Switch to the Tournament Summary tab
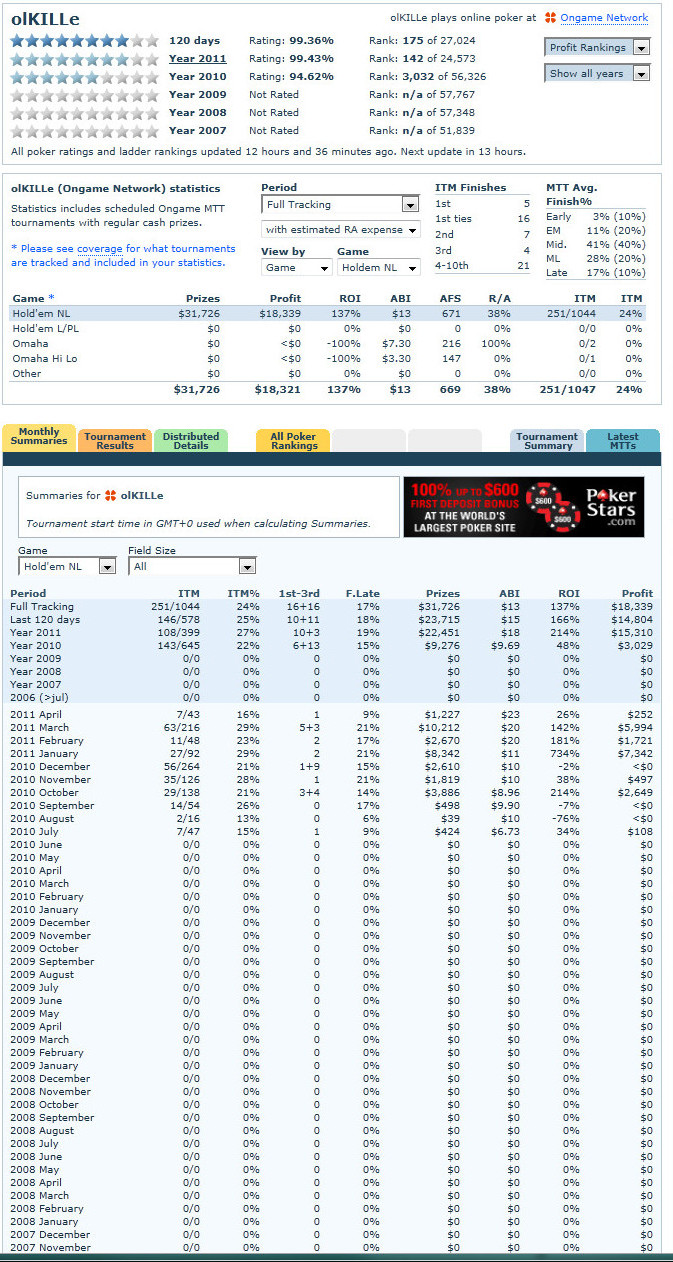 (x=547, y=441)
